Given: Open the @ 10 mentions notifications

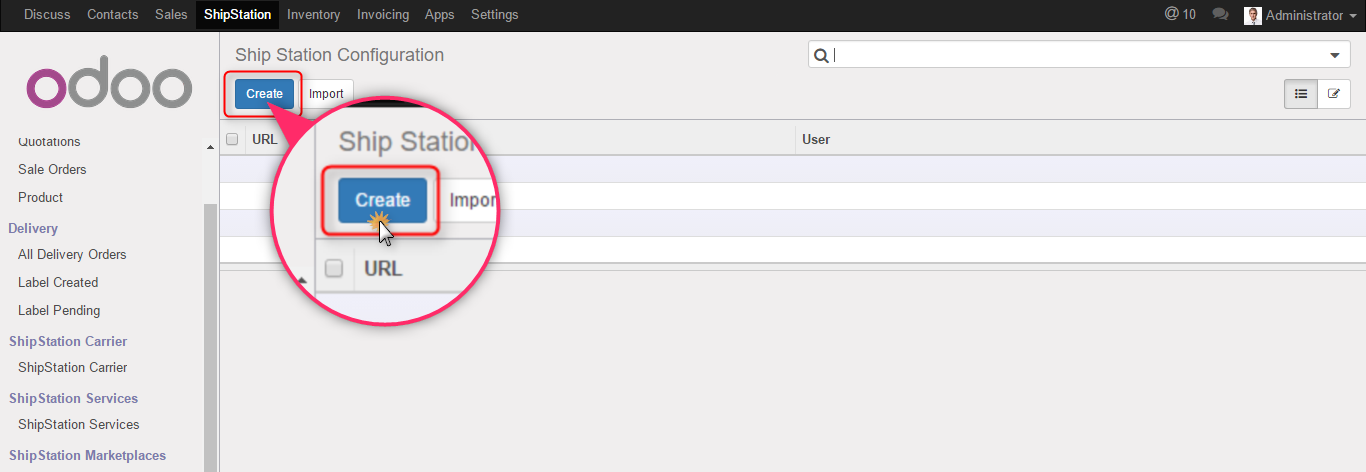Looking at the screenshot, I should pos(1180,14).
